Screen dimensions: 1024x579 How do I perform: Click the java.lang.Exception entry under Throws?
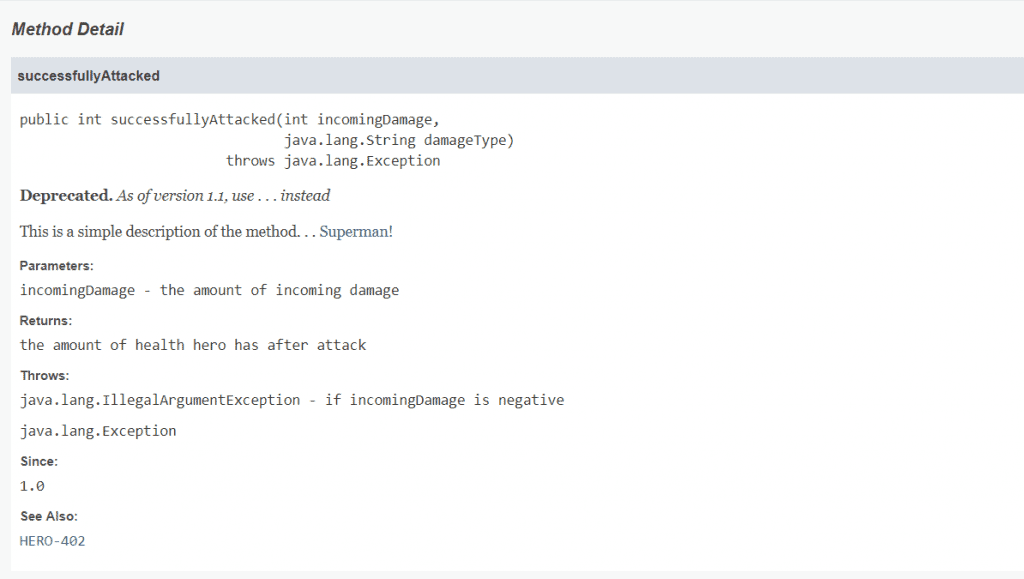pos(98,431)
